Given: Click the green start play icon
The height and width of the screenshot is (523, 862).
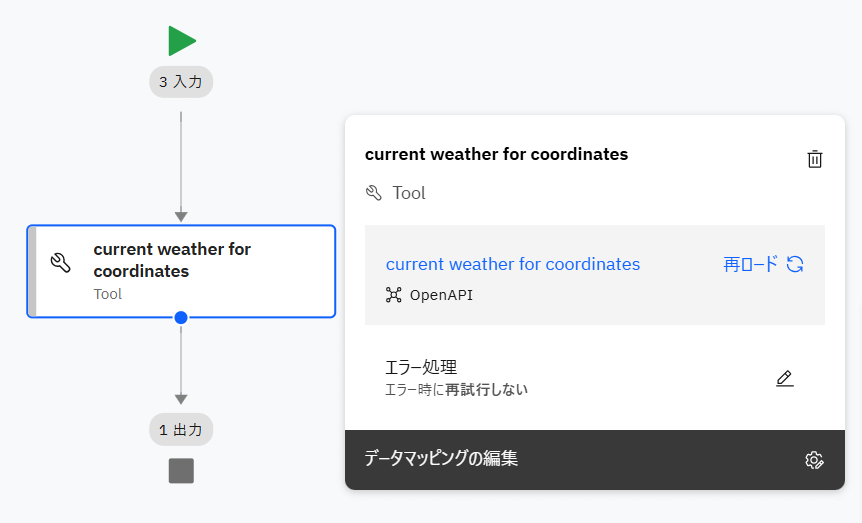Looking at the screenshot, I should 182,41.
